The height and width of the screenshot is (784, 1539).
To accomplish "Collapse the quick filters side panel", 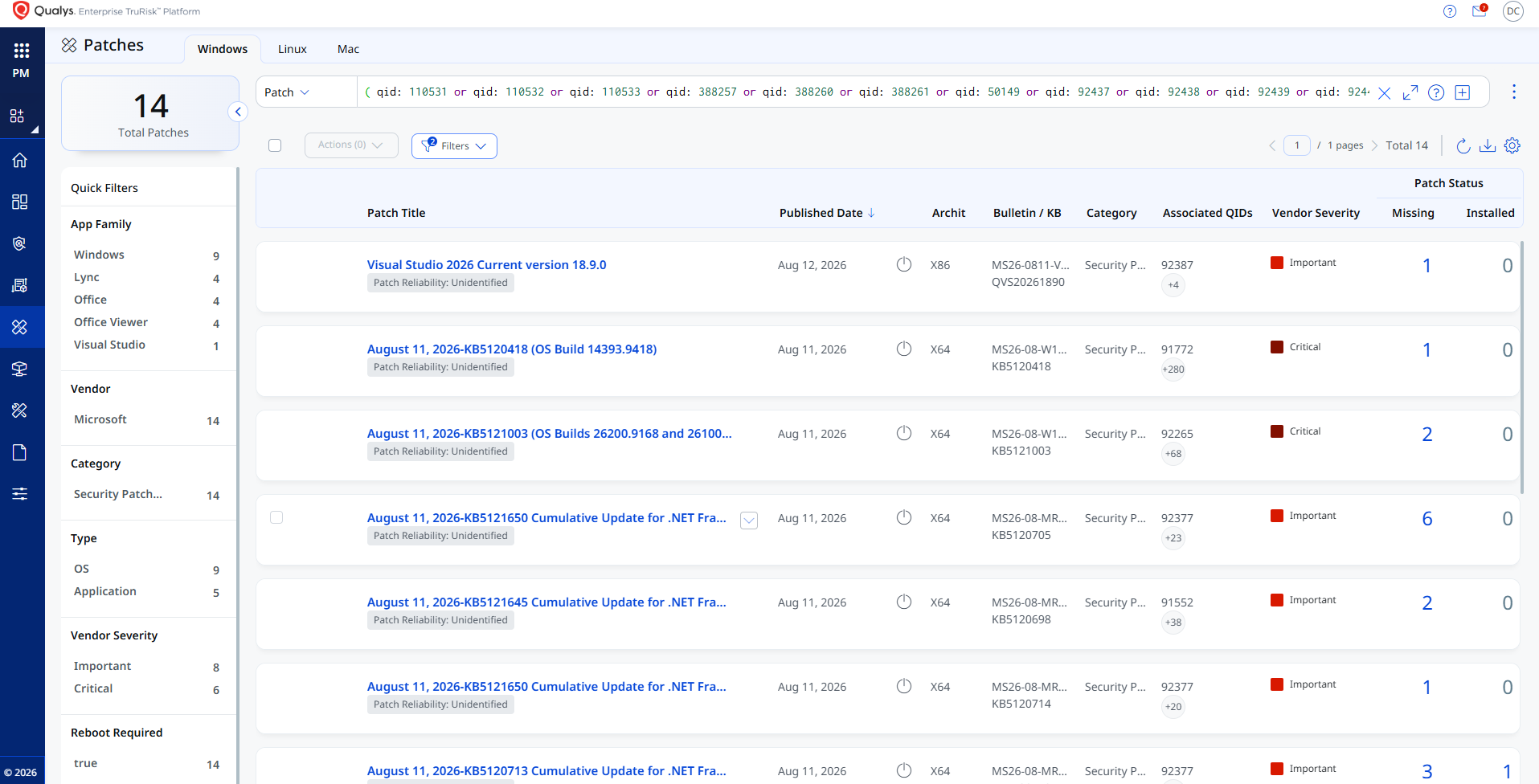I will coord(238,112).
